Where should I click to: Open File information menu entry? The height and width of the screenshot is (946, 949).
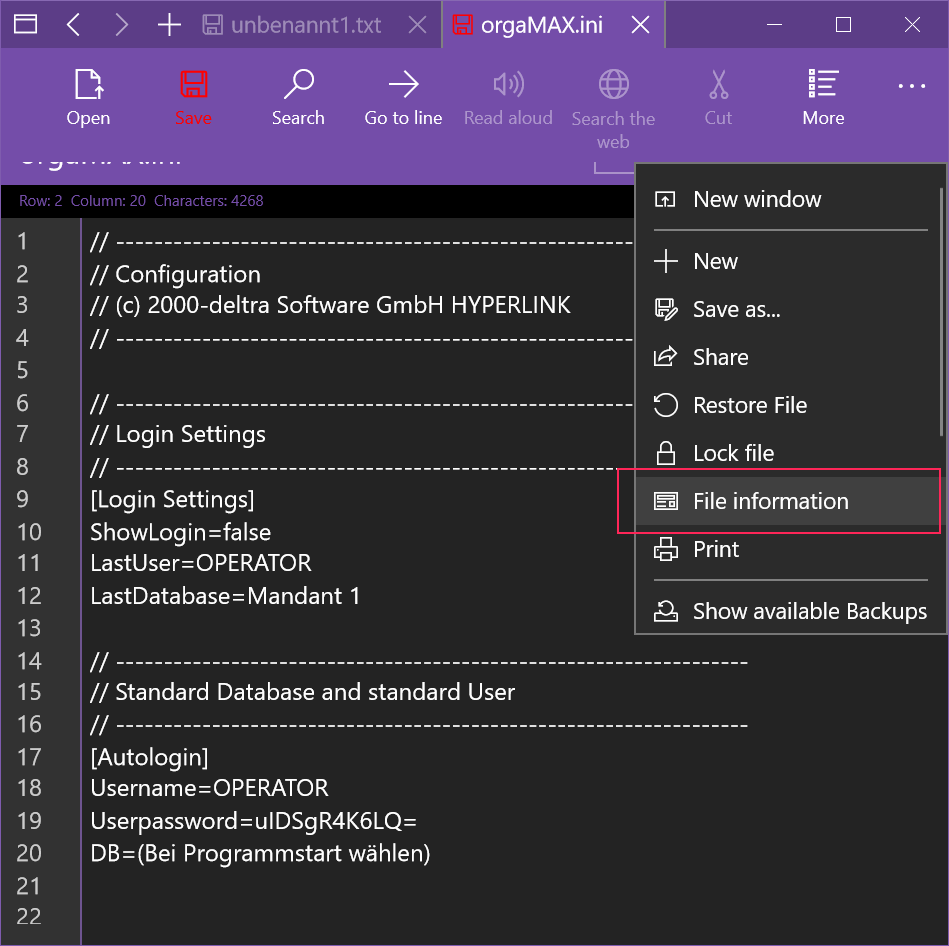click(x=790, y=501)
